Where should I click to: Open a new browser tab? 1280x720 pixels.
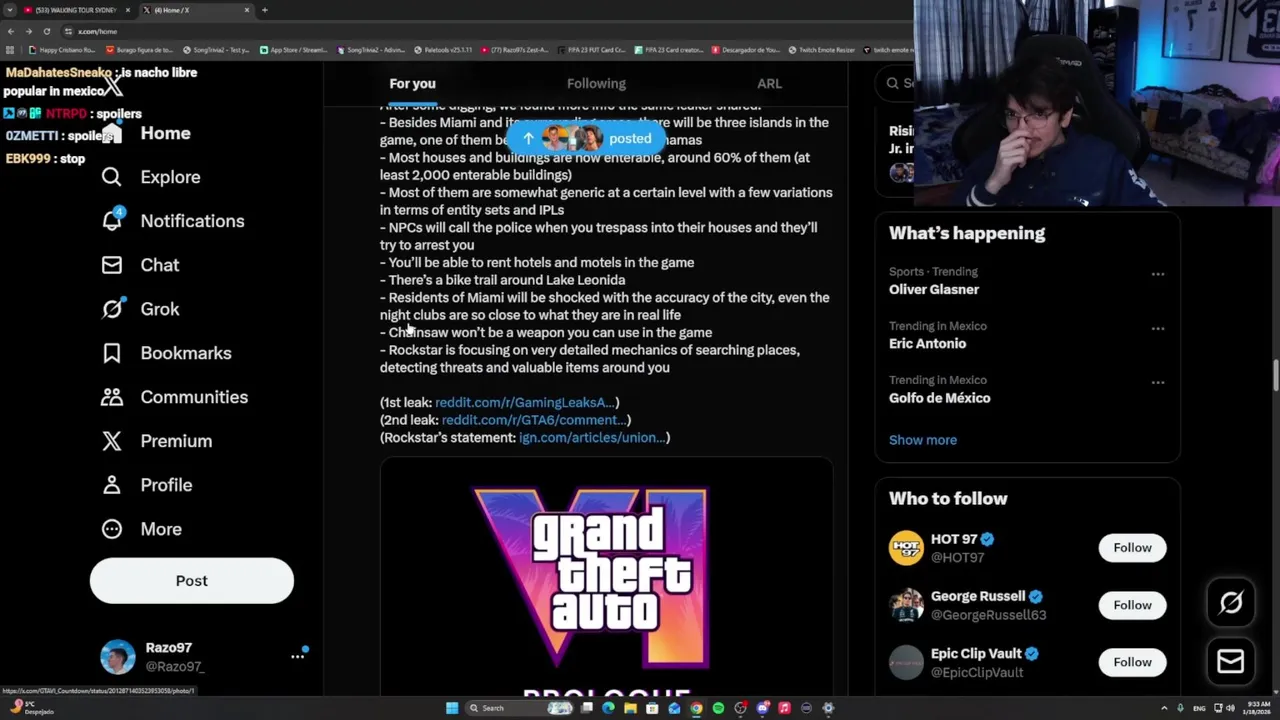(264, 10)
